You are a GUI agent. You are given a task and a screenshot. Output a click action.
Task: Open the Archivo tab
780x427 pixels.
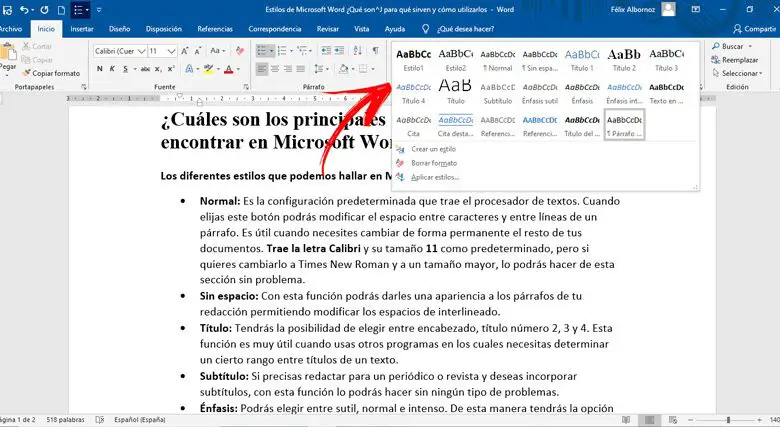click(10, 29)
